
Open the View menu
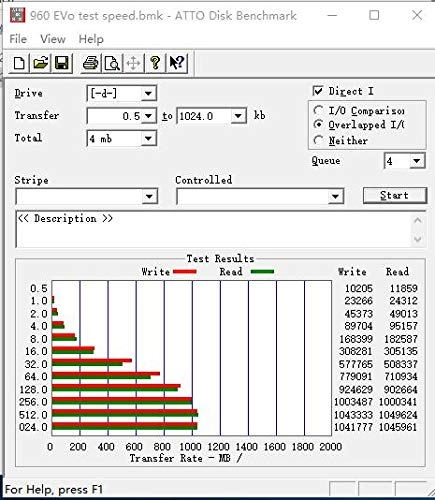(x=53, y=39)
